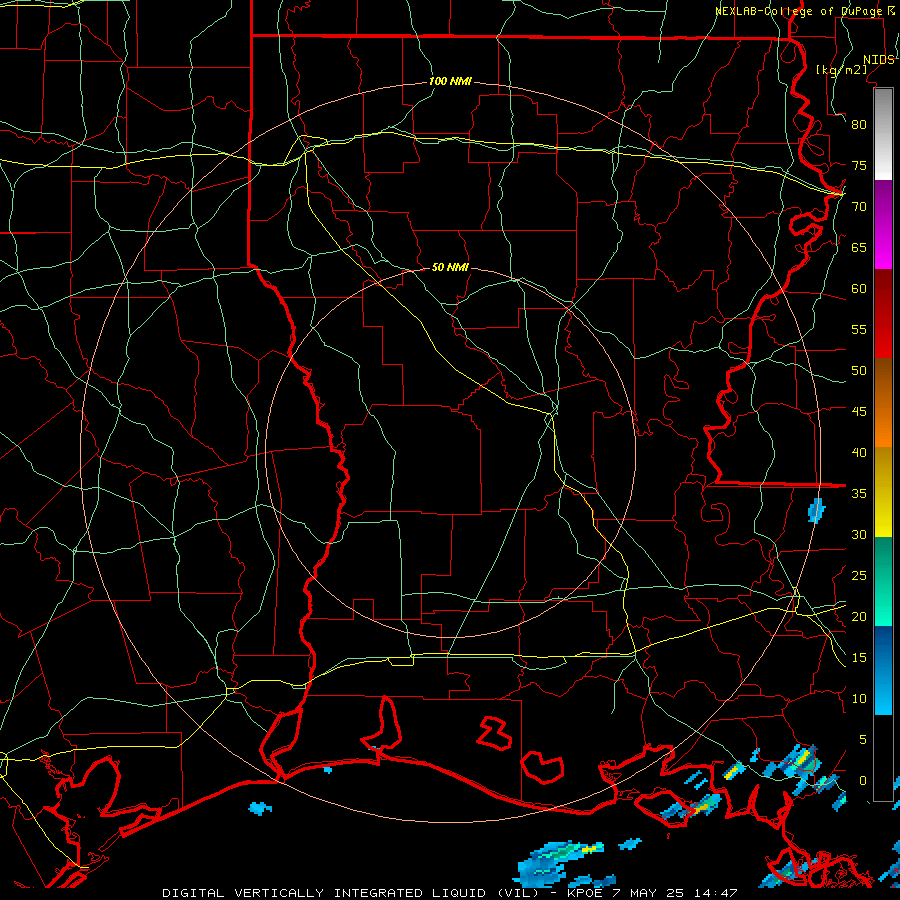Click the legend value 10

(x=859, y=699)
